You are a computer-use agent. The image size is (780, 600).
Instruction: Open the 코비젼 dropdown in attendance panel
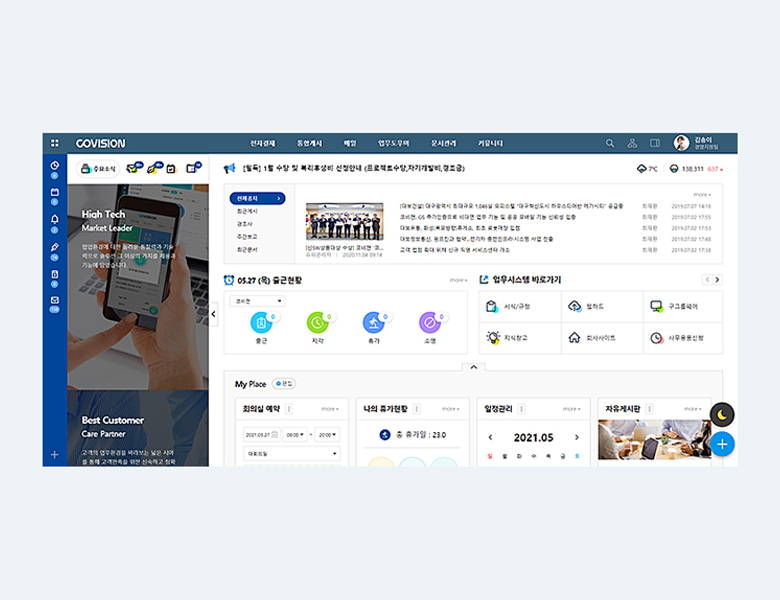point(257,301)
